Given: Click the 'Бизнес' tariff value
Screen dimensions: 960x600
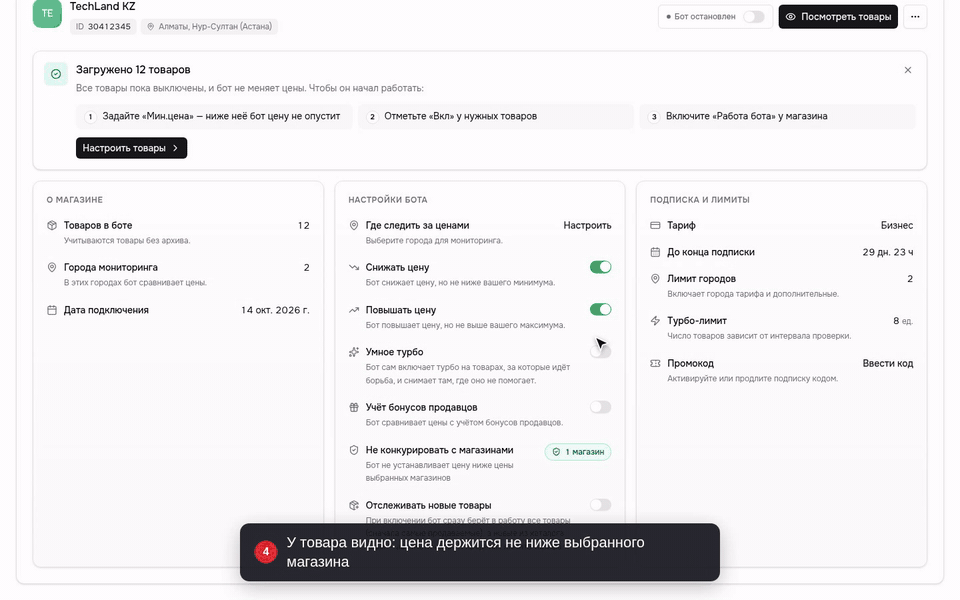Looking at the screenshot, I should [x=897, y=225].
